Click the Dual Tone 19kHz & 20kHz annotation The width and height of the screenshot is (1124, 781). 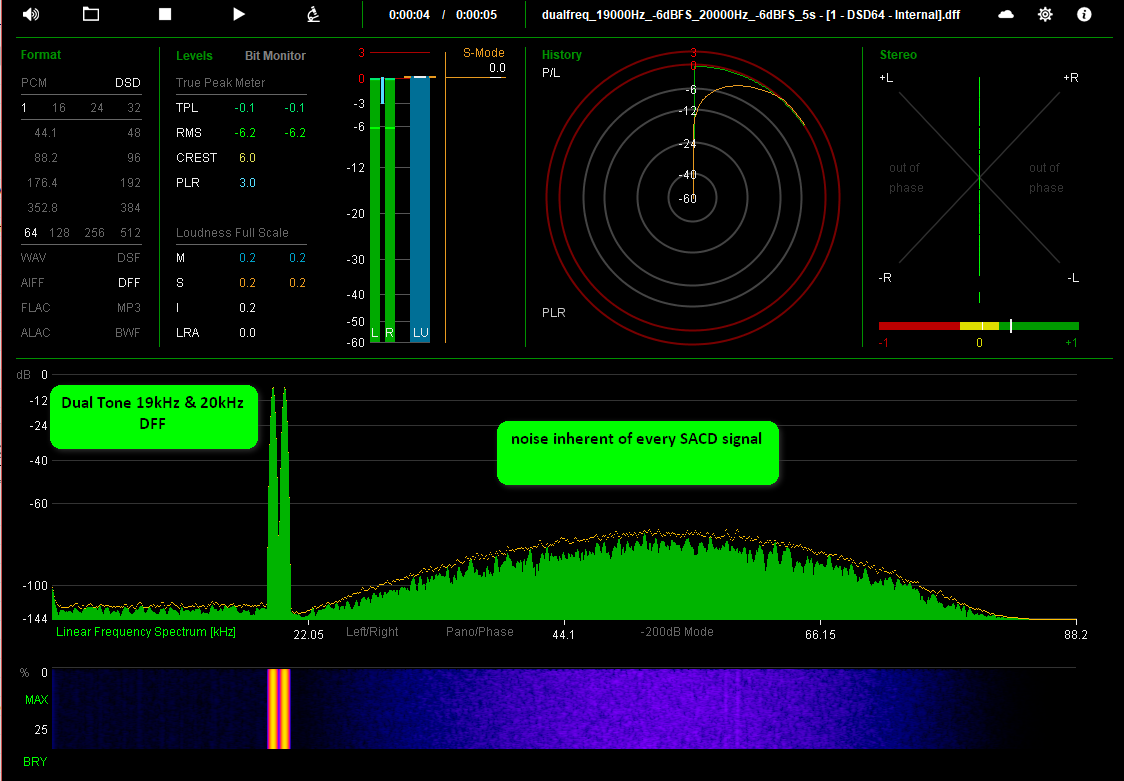153,417
